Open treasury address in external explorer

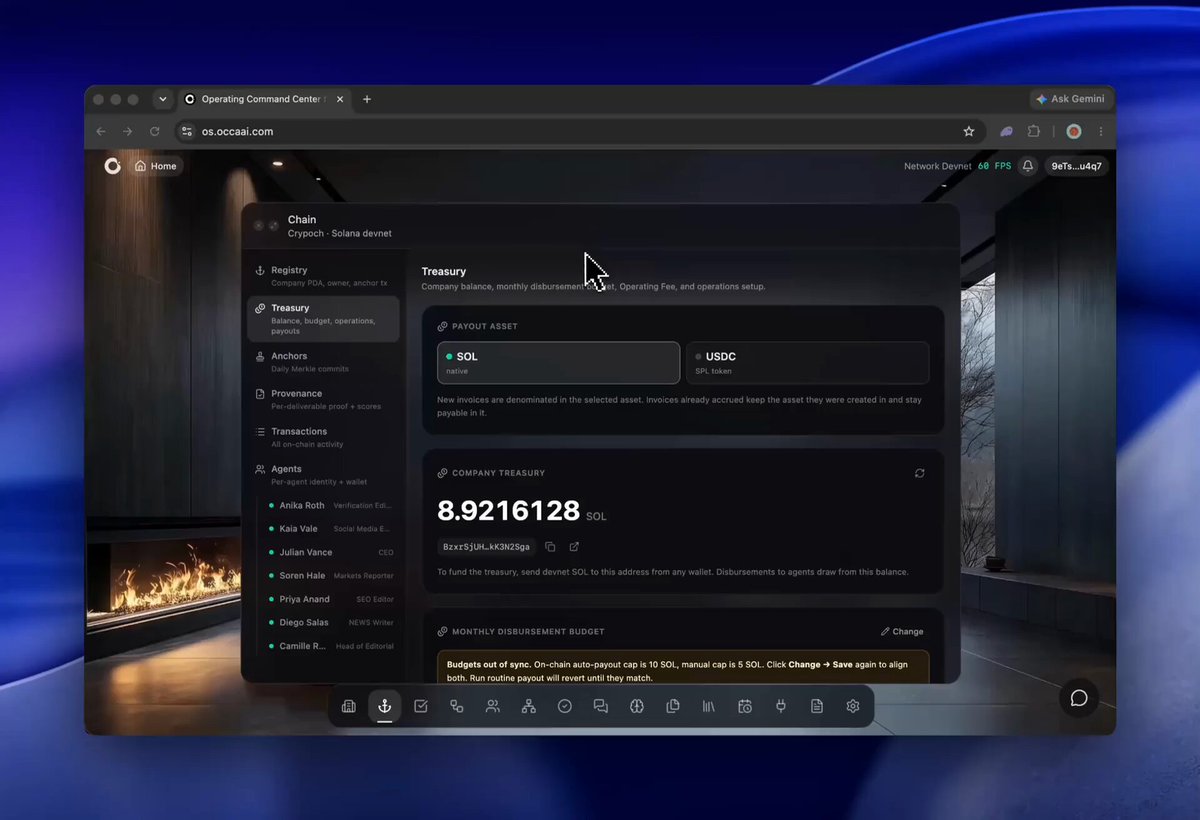[x=574, y=547]
